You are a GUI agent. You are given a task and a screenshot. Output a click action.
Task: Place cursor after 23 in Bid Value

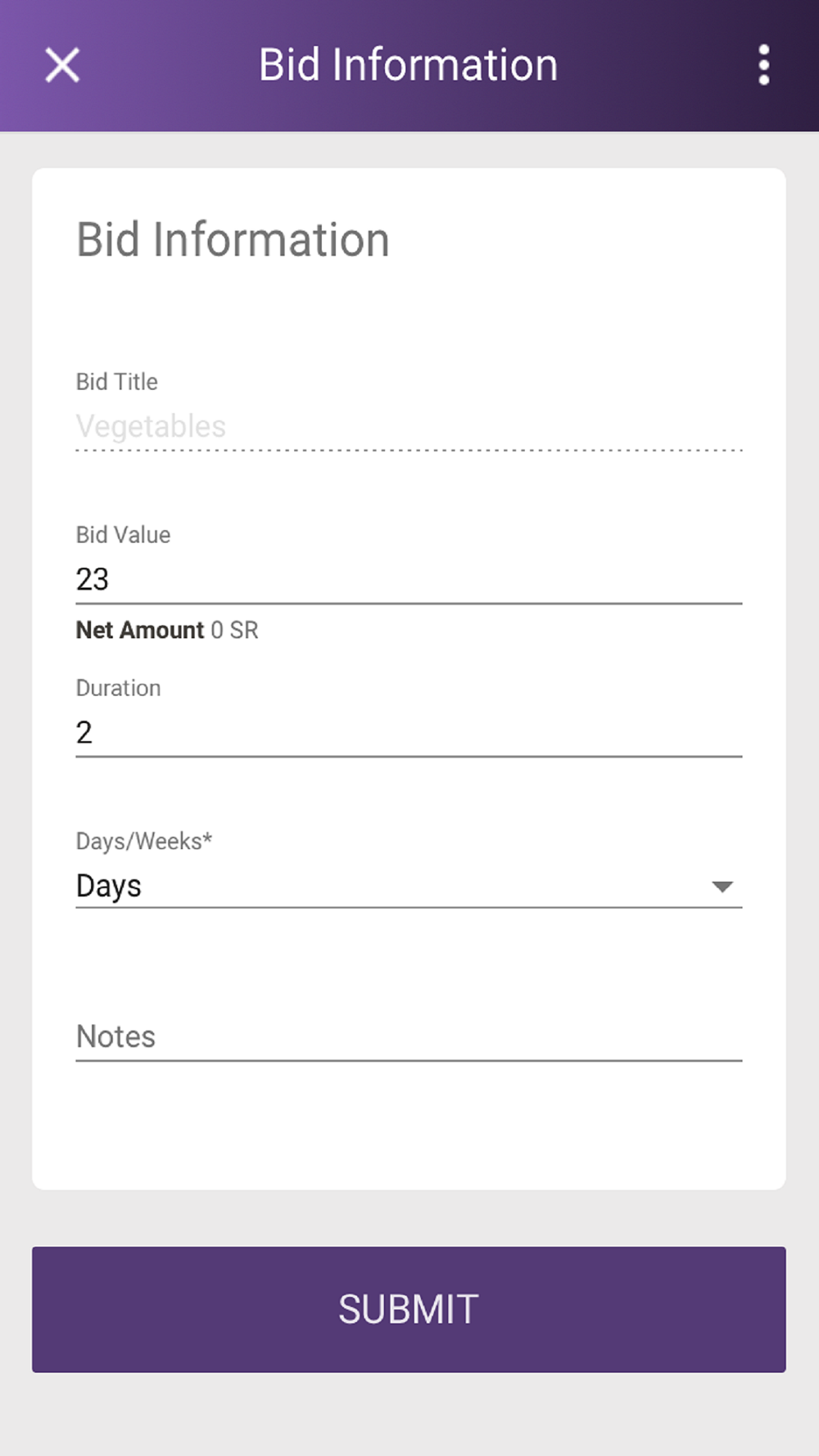pos(111,579)
